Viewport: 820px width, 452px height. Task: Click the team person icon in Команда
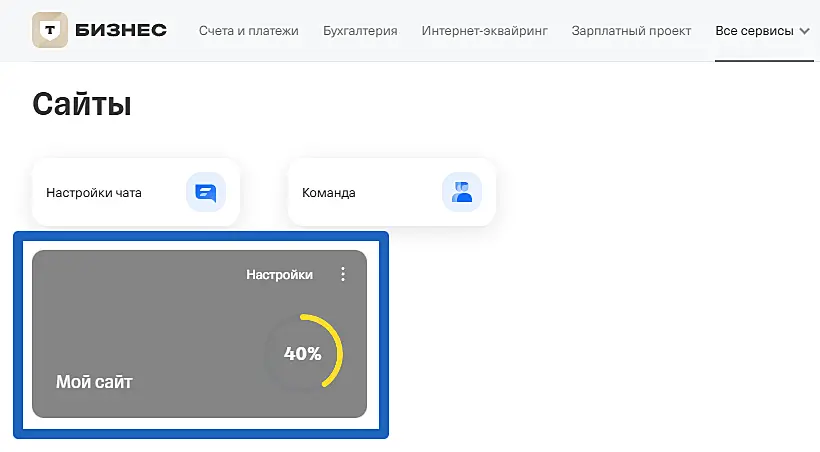pos(462,192)
